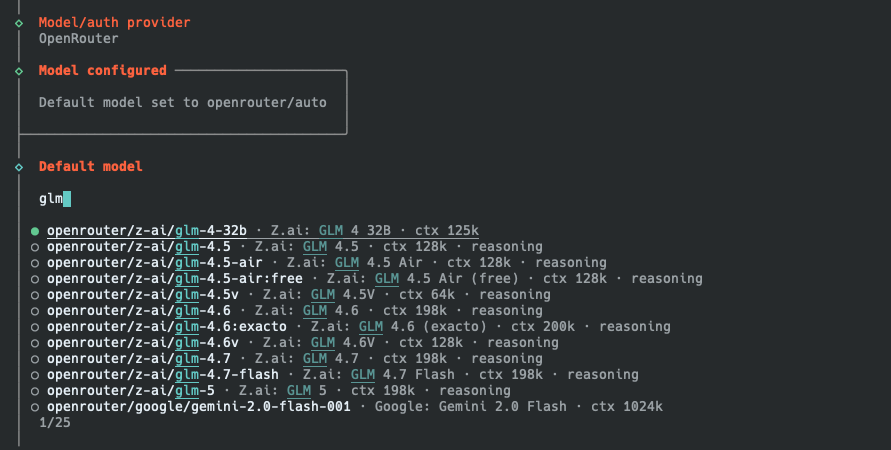The width and height of the screenshot is (891, 450).
Task: Click the diamond marker beside Default model
Action: pos(19,167)
